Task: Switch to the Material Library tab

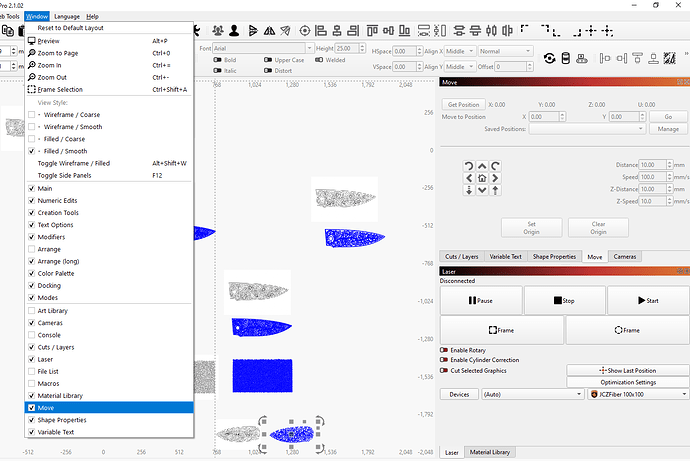Action: 489,452
